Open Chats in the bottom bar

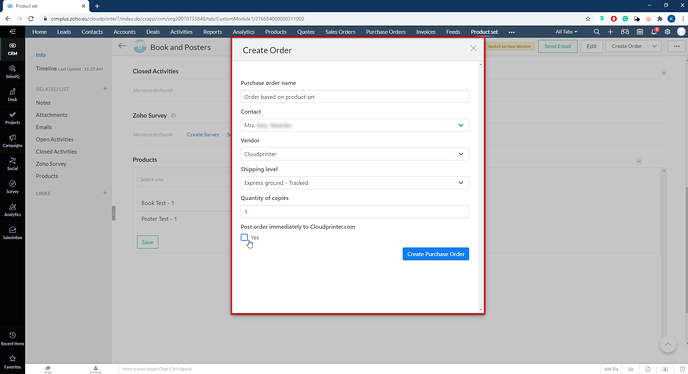click(48, 369)
